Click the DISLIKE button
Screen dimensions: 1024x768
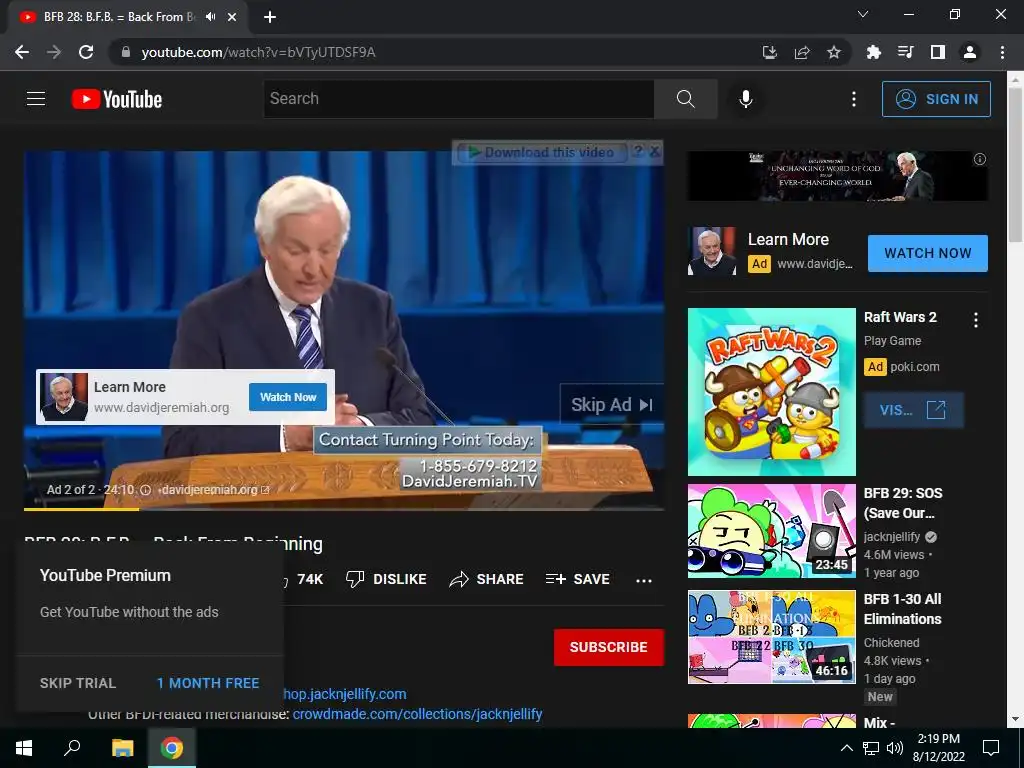386,579
